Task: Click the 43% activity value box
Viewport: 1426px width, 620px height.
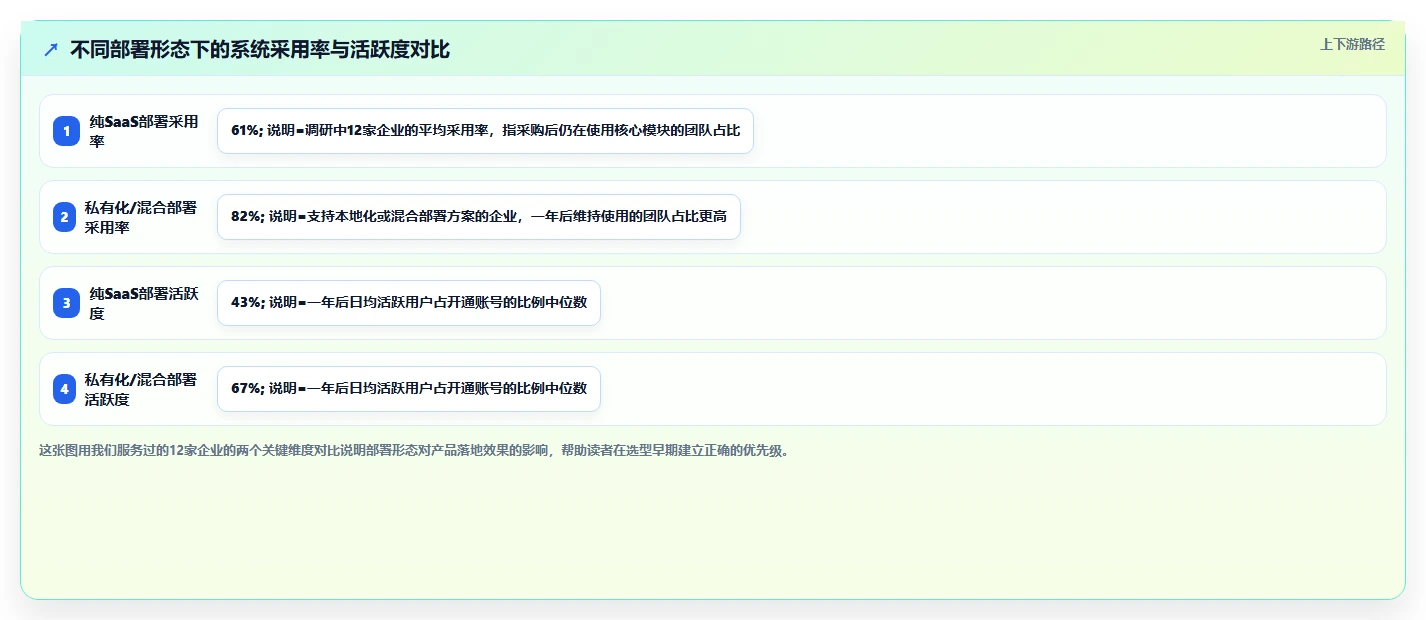Action: pos(409,303)
